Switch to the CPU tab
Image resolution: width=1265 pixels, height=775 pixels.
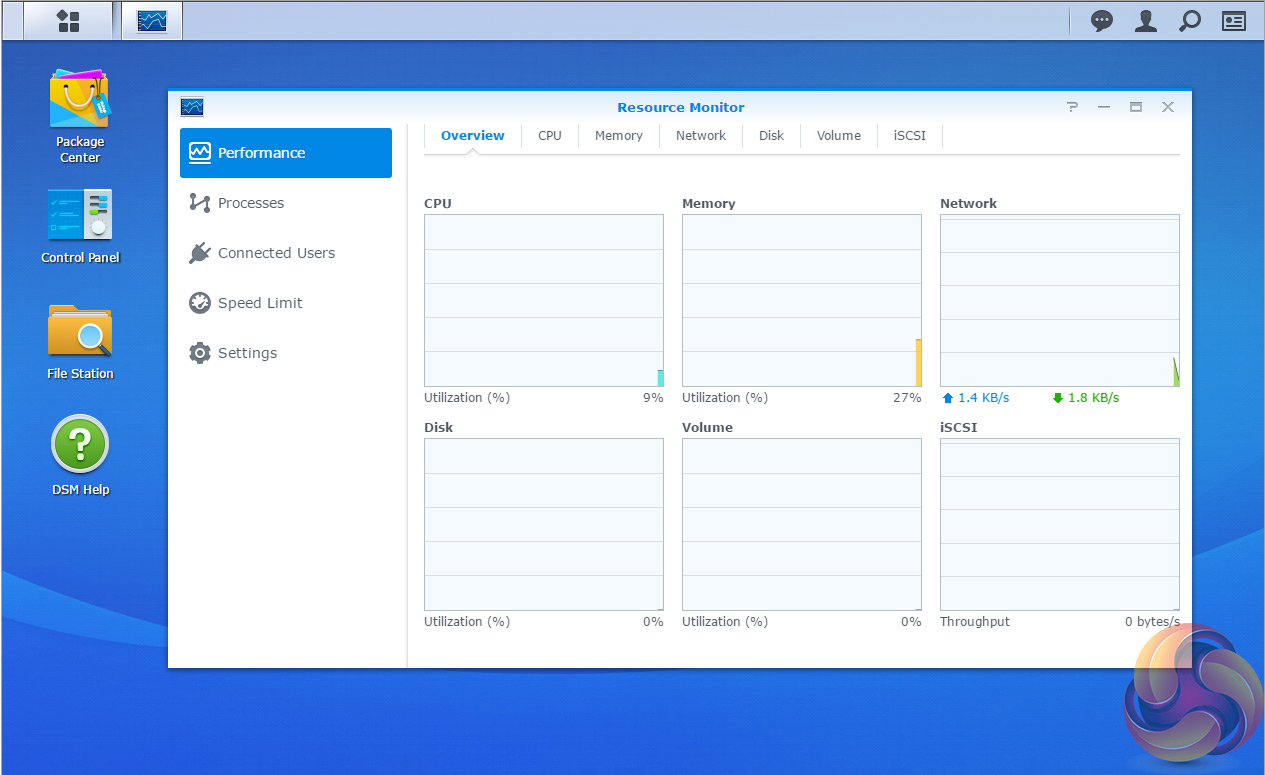coord(549,135)
